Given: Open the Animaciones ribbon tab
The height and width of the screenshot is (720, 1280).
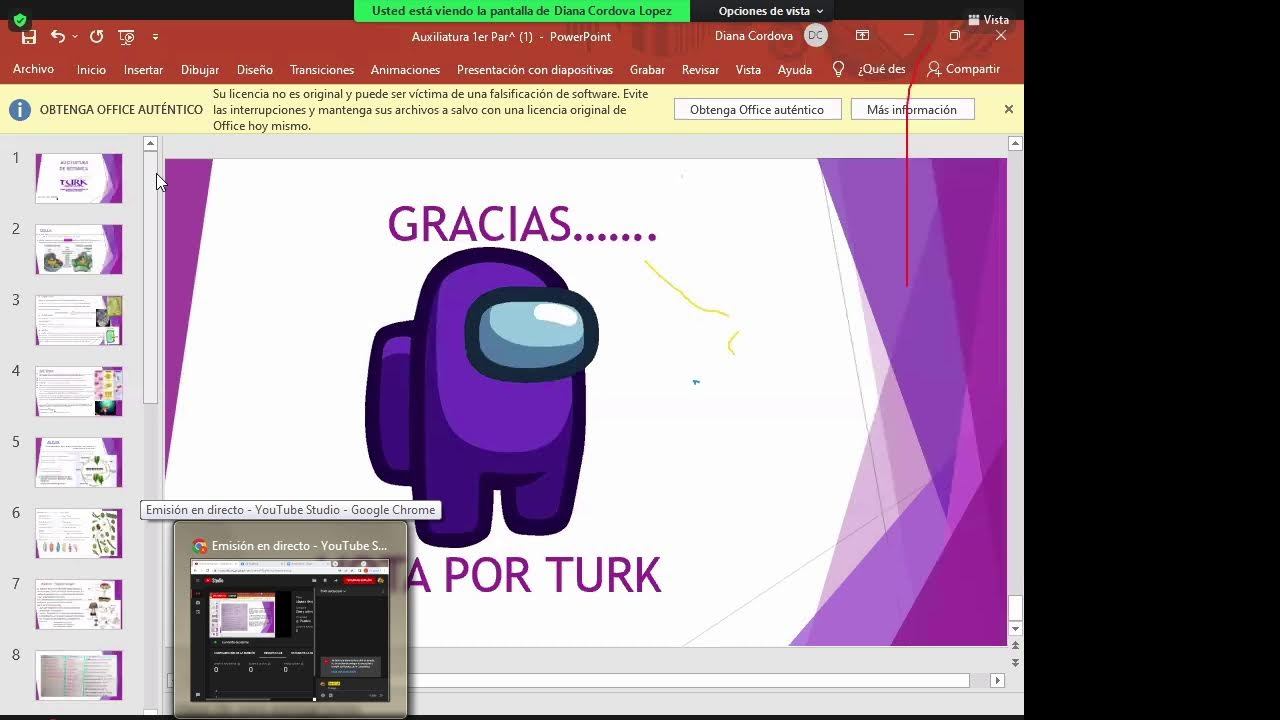Looking at the screenshot, I should coord(405,70).
